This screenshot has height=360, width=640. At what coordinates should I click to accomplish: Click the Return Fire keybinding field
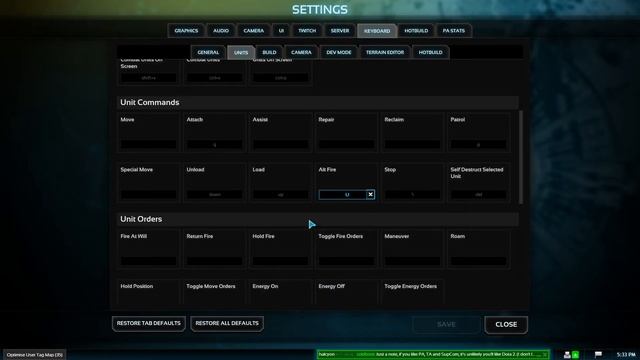(215, 261)
